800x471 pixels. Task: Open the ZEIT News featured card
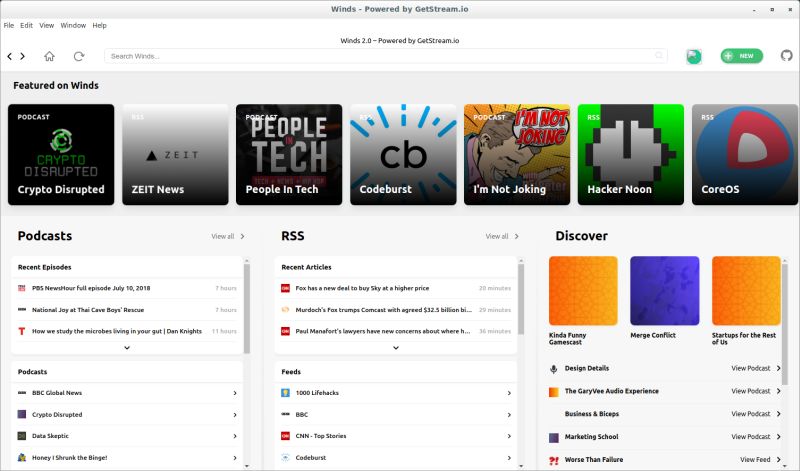(x=176, y=155)
